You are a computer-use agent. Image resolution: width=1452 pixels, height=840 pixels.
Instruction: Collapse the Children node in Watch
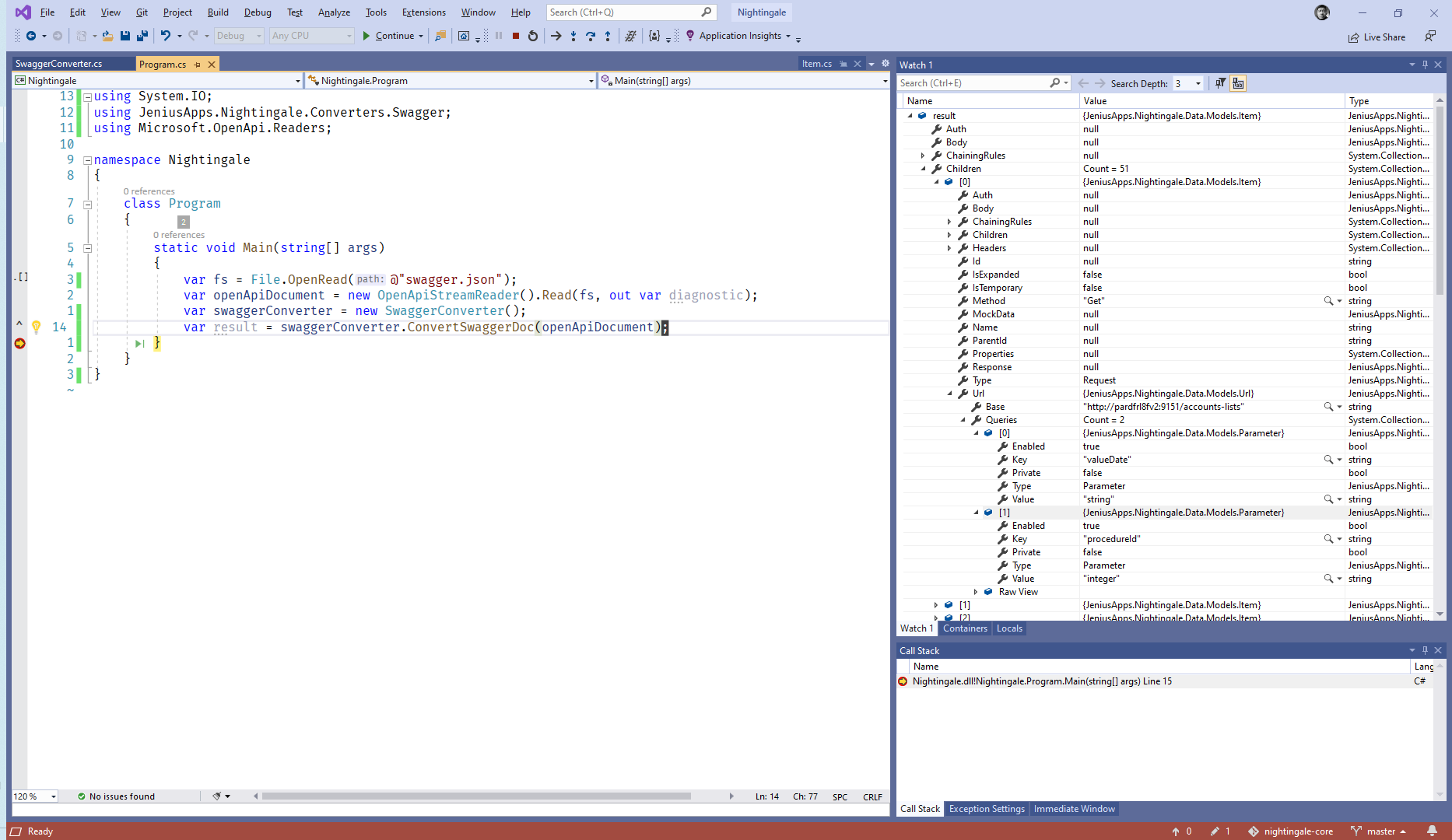(x=923, y=168)
